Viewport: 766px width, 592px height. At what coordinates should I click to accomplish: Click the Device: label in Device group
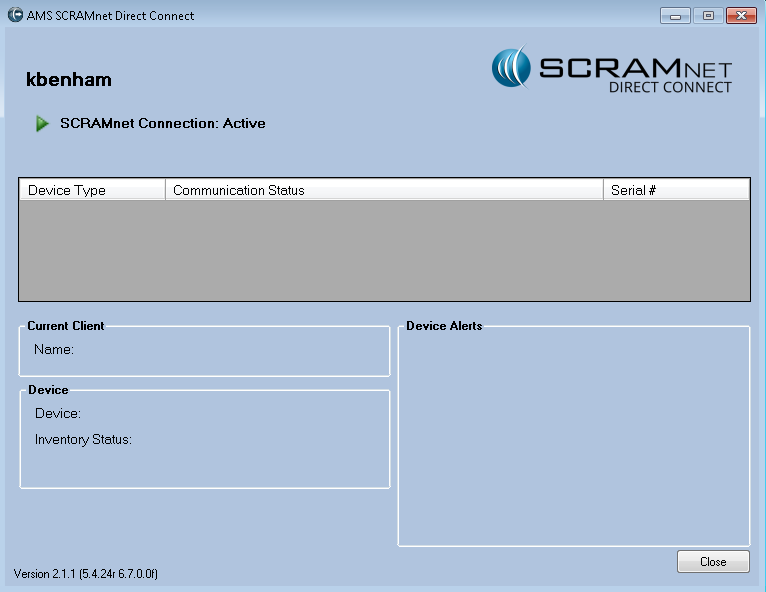(58, 413)
